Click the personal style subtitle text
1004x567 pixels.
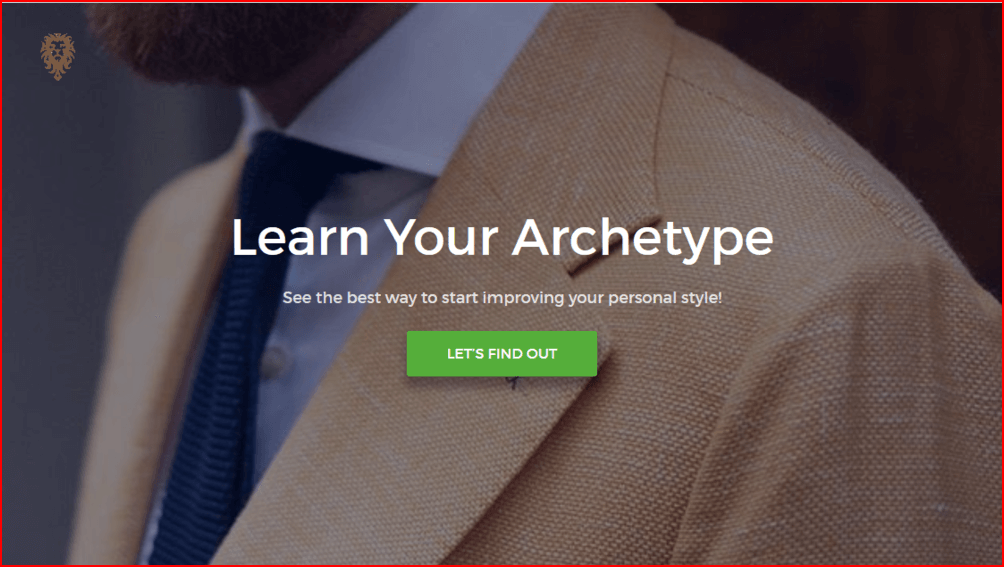click(502, 298)
